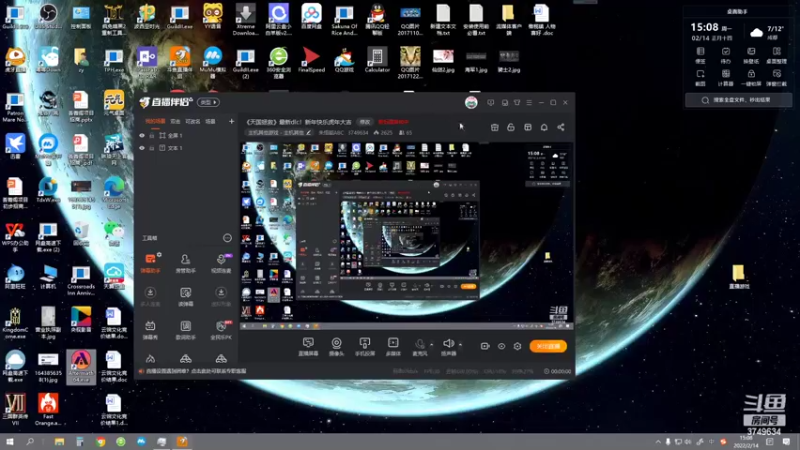Click the help notice link in status bar

tap(196, 371)
